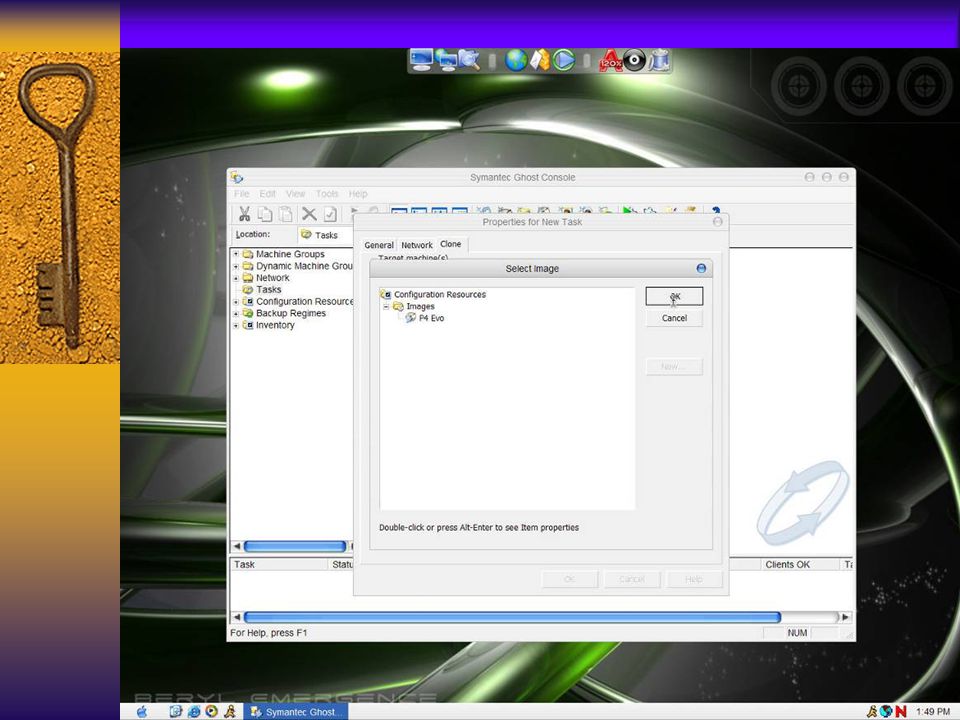Image resolution: width=960 pixels, height=720 pixels.
Task: Select Configuration Resources root in Select Image
Action: 440,294
